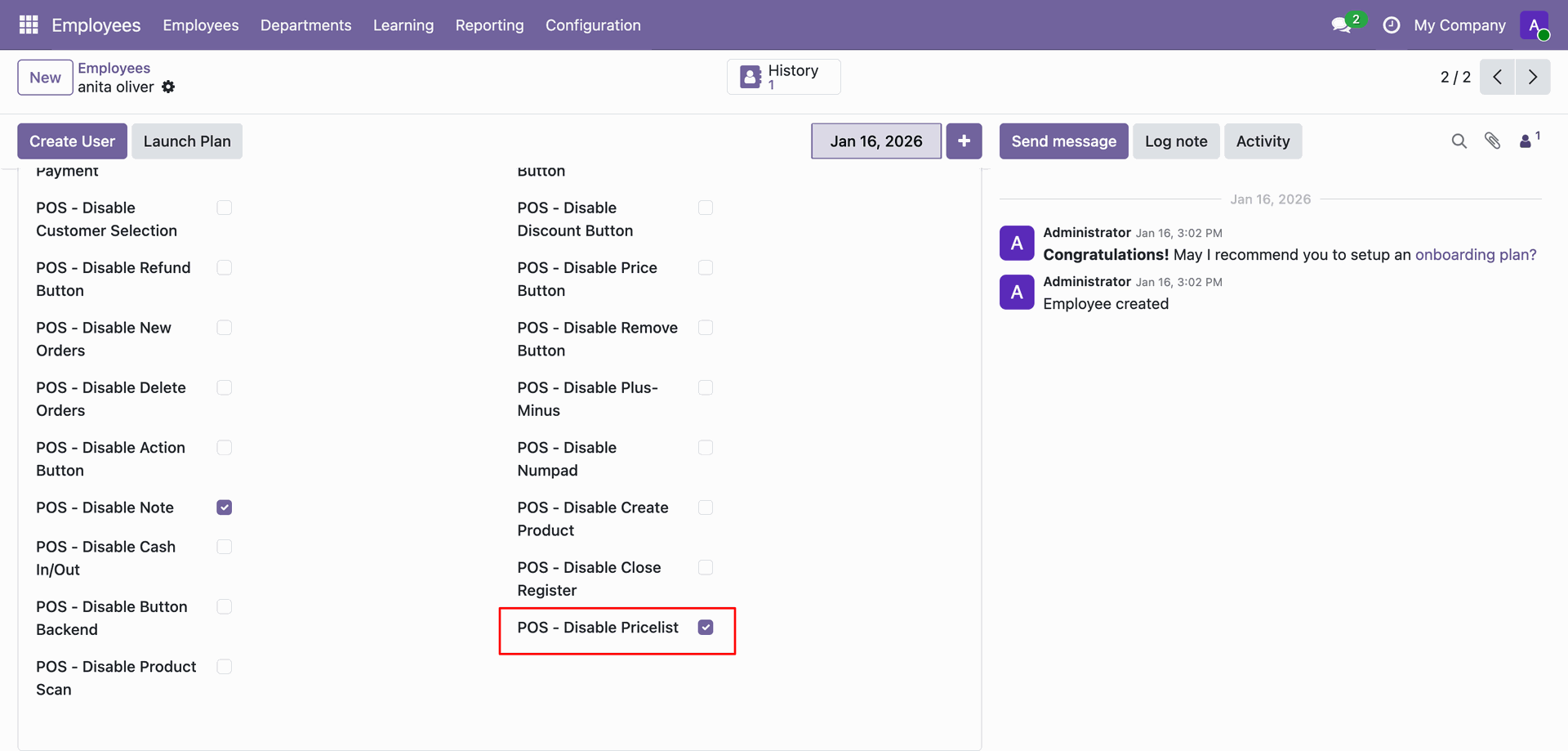The image size is (1568, 751).
Task: Open the conversations chat icon
Action: coord(1340,25)
